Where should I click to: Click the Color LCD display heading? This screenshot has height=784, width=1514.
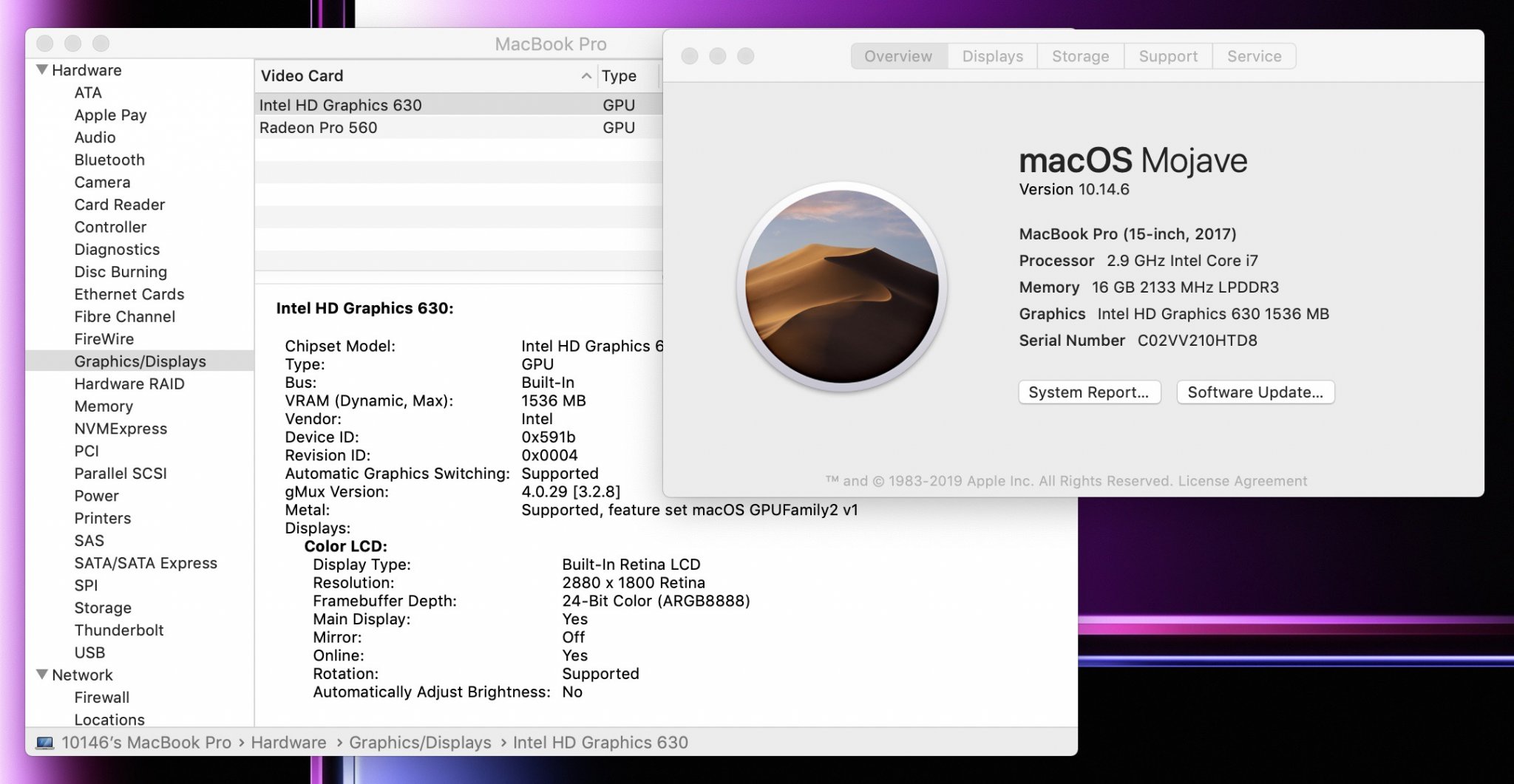click(345, 546)
